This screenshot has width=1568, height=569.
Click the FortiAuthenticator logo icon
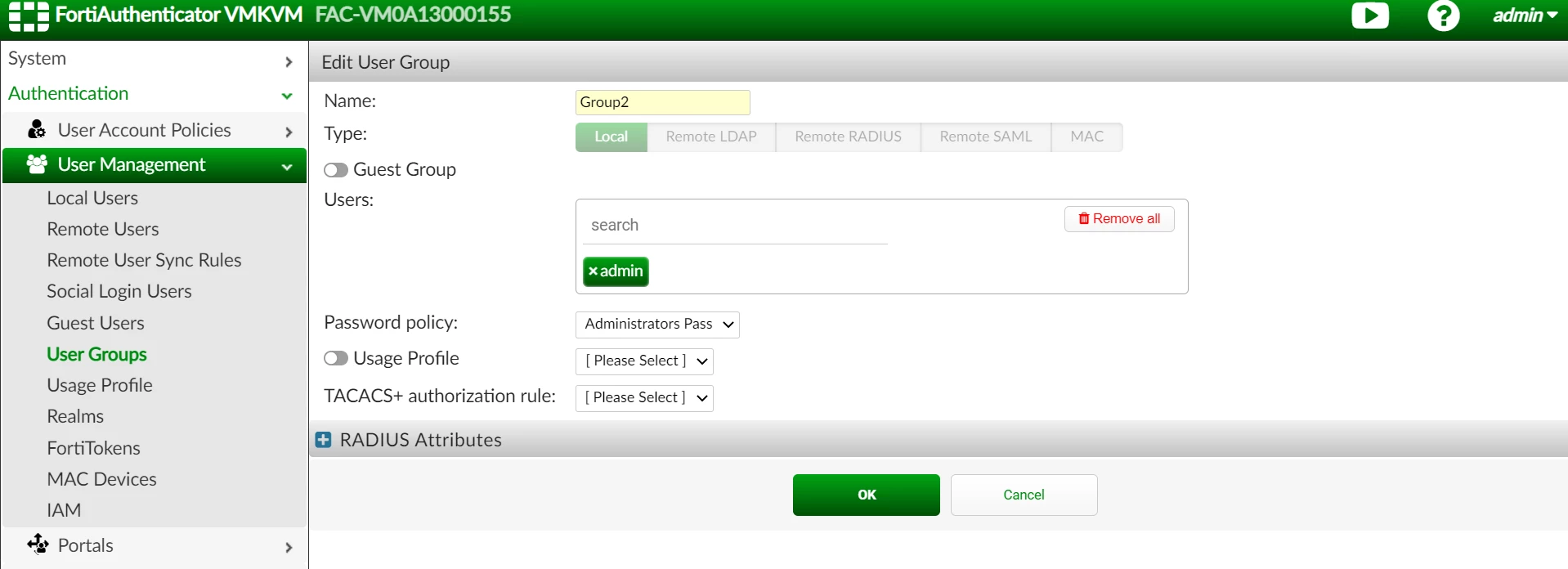pos(29,16)
